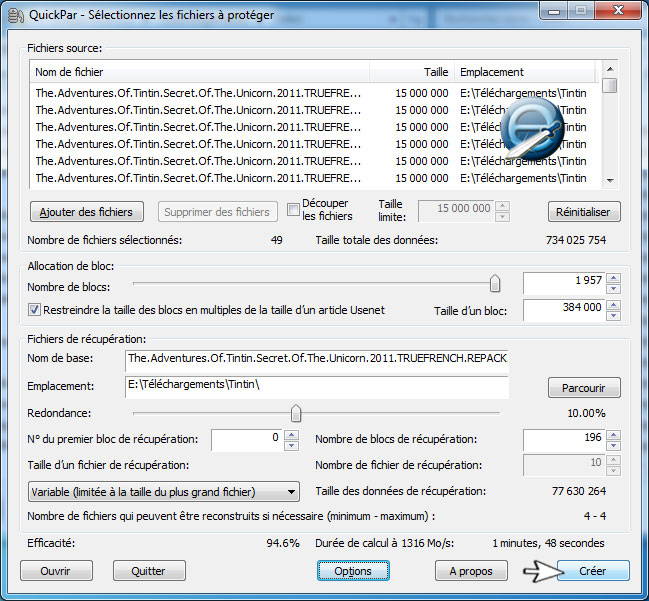
Task: Click the 10.00% redundancy value
Action: point(586,413)
